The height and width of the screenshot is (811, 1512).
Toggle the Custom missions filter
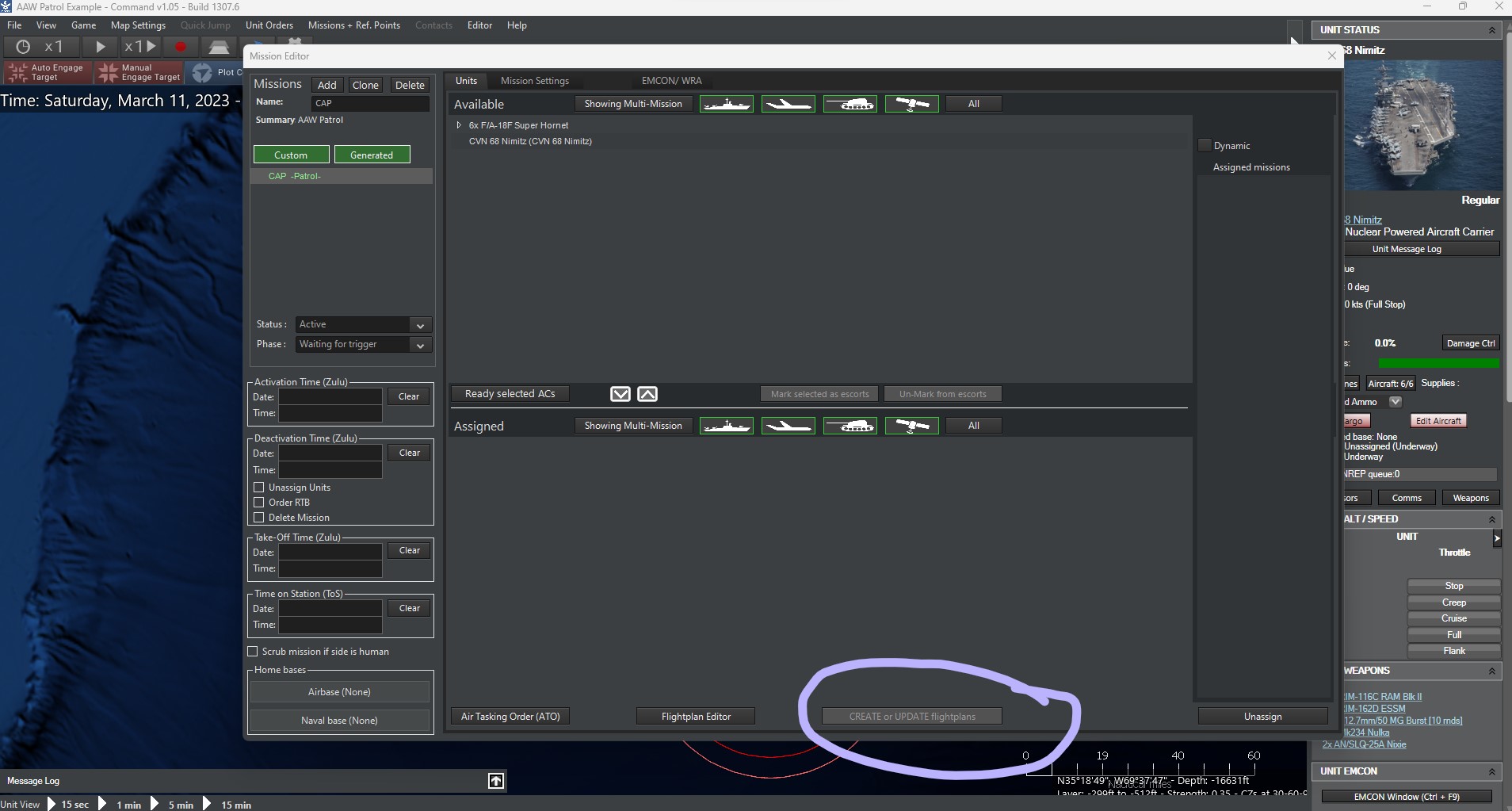(291, 155)
